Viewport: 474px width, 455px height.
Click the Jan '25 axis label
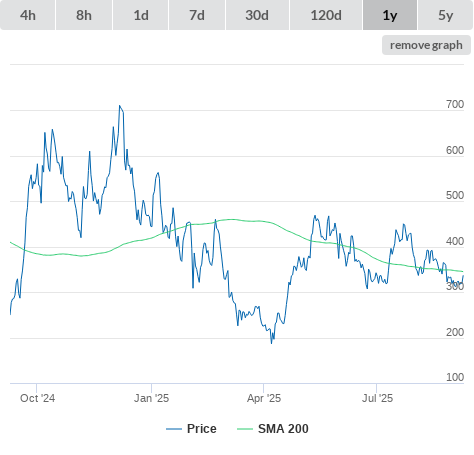coord(151,398)
